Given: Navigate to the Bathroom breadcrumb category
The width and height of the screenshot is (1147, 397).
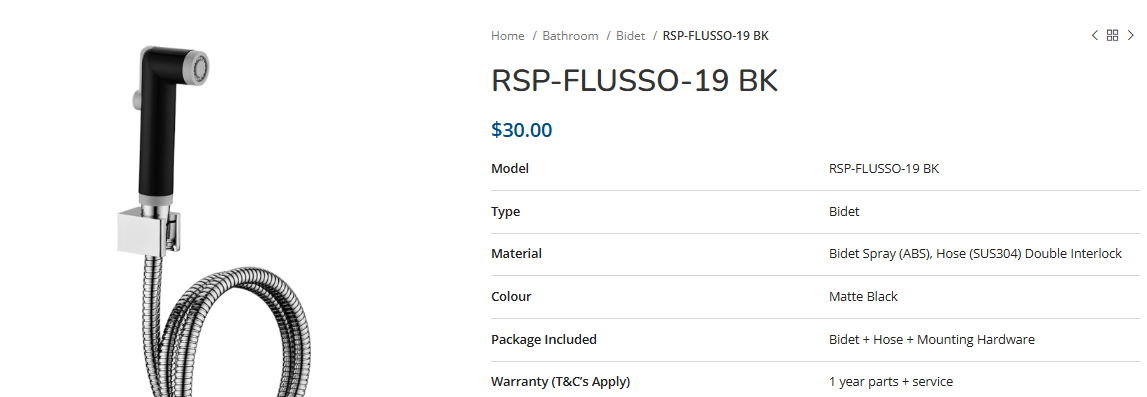Looking at the screenshot, I should [571, 36].
